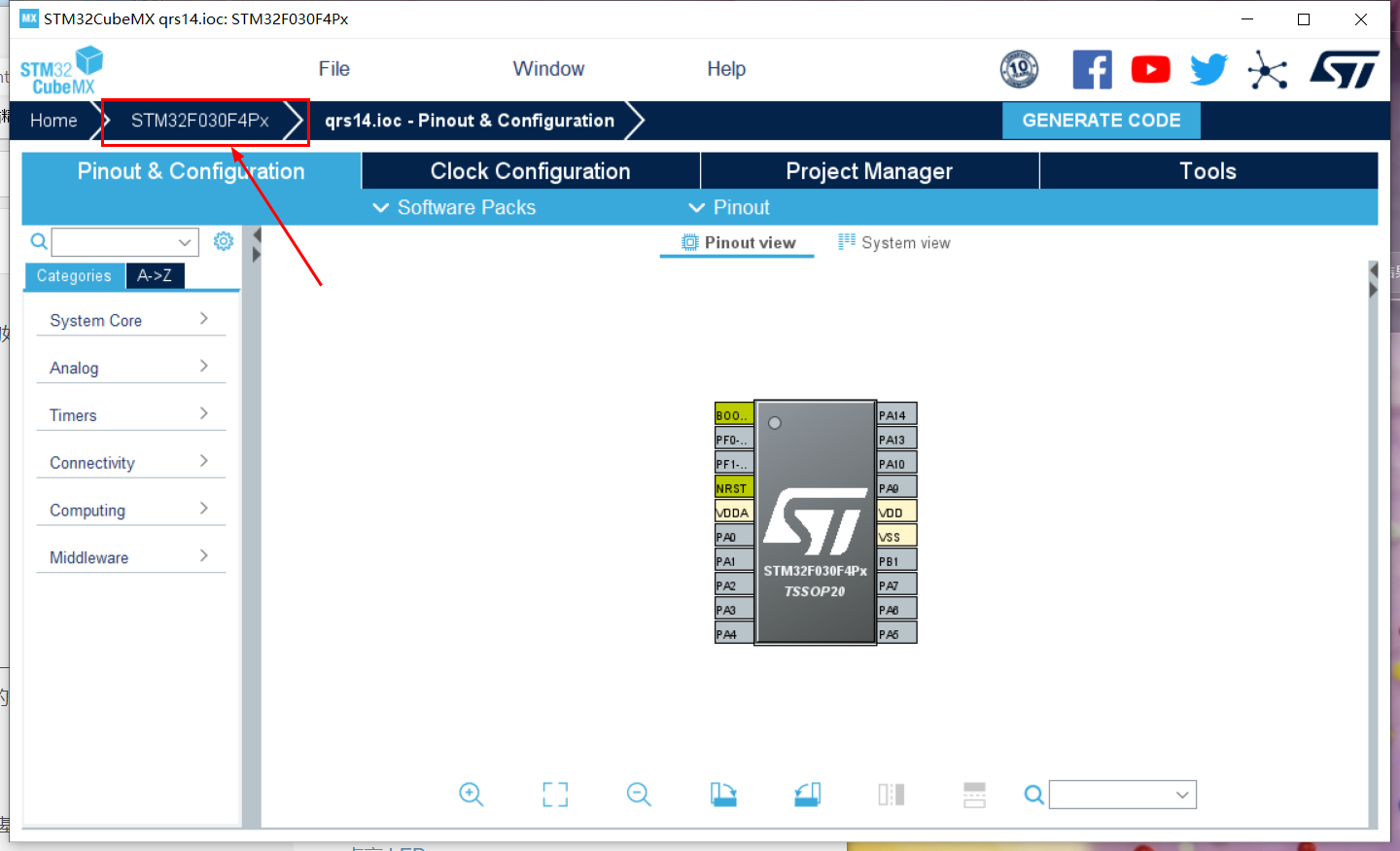Image resolution: width=1400 pixels, height=851 pixels.
Task: Click the horizontal split layout icon
Action: (x=974, y=795)
